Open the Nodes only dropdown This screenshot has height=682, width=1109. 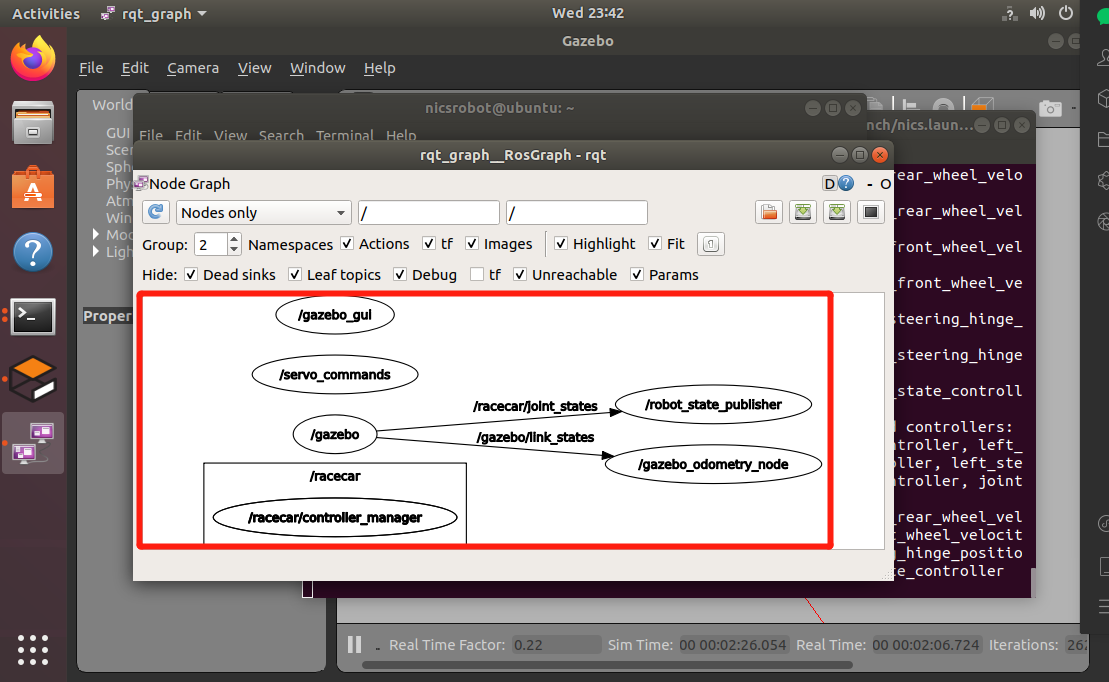tap(264, 212)
